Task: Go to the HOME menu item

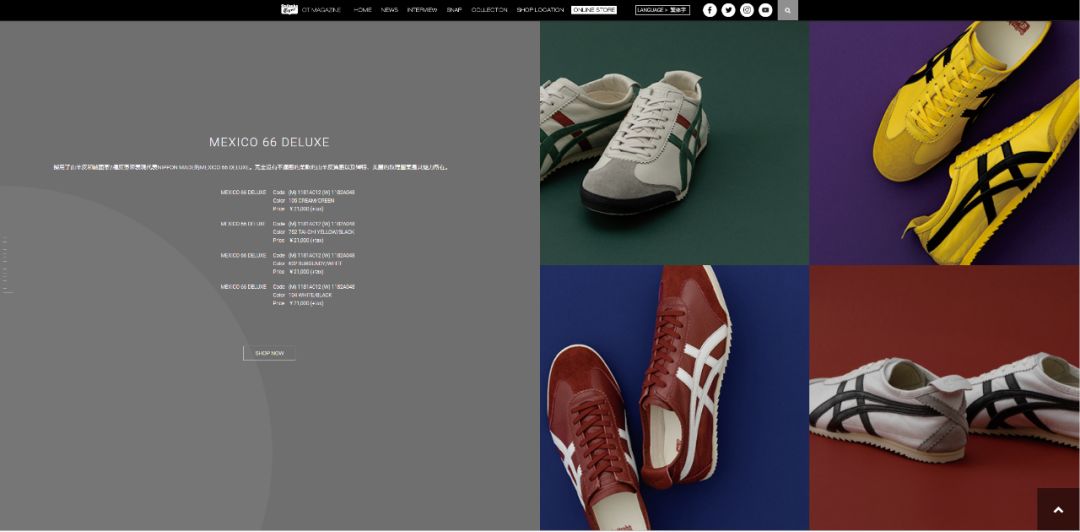Action: pyautogui.click(x=362, y=10)
